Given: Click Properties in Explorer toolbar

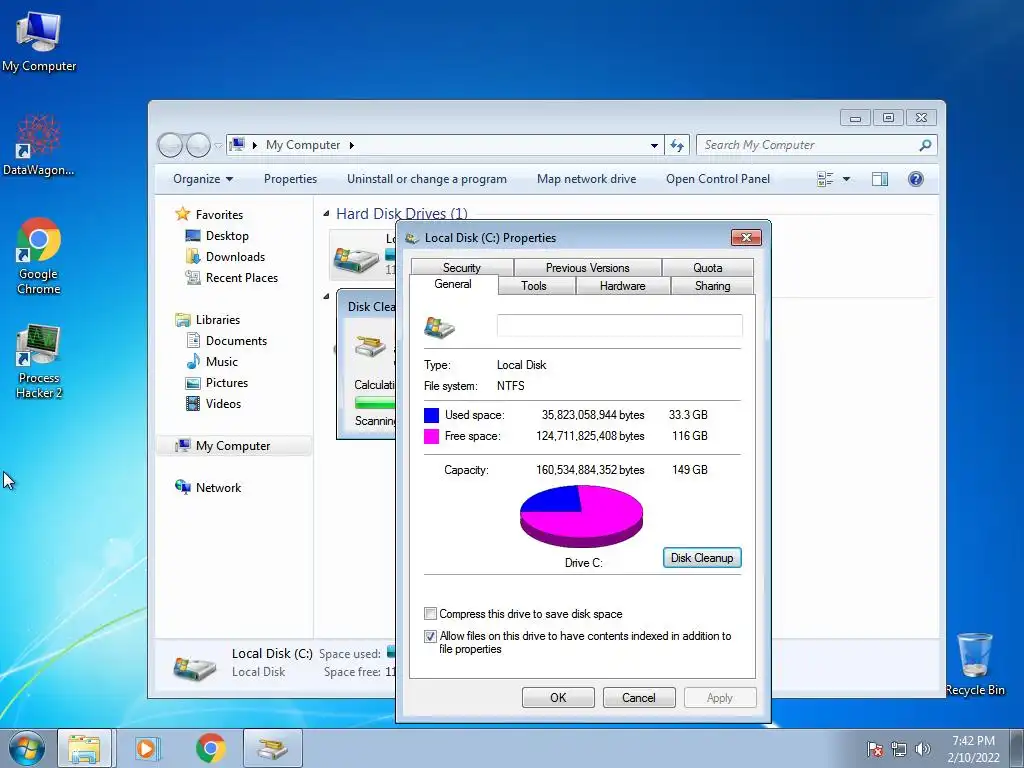Looking at the screenshot, I should point(290,179).
